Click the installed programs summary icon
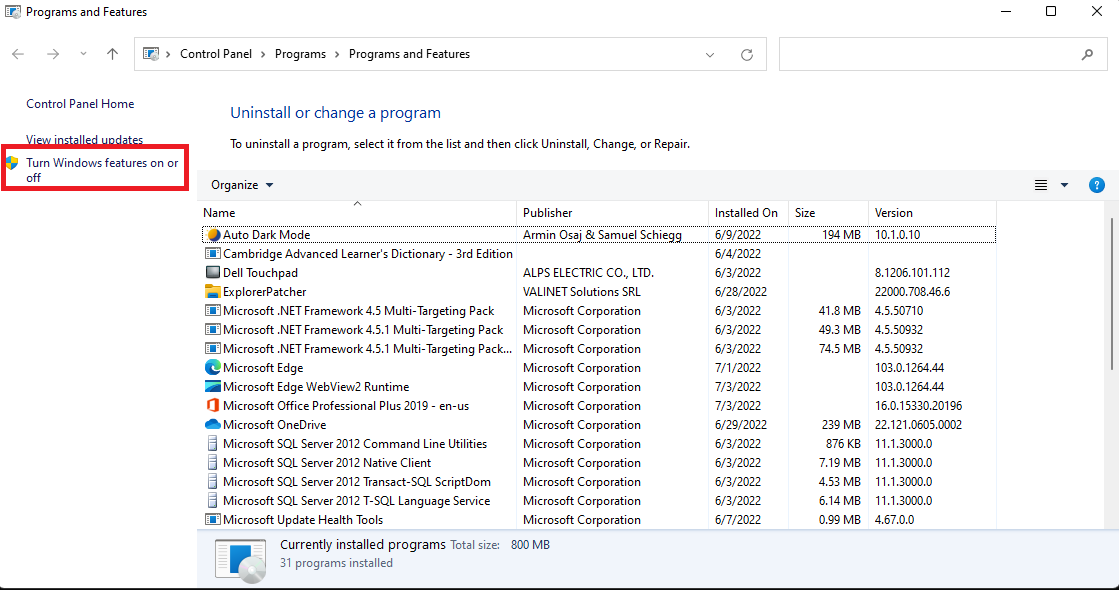Screen dimensions: 1119x590 (240, 560)
